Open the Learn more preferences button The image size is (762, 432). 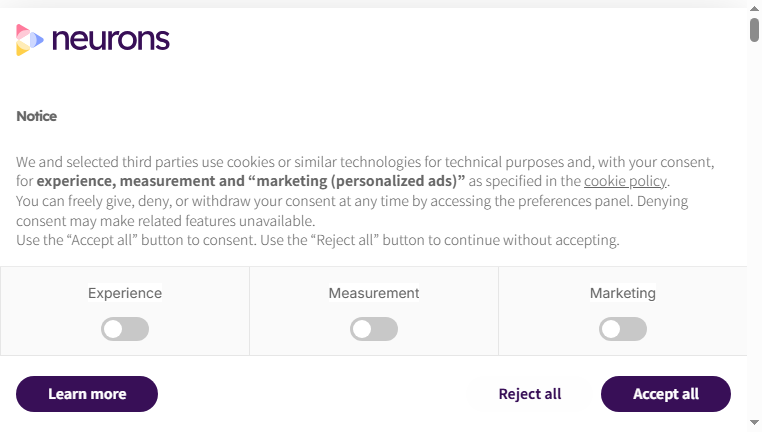(x=87, y=394)
